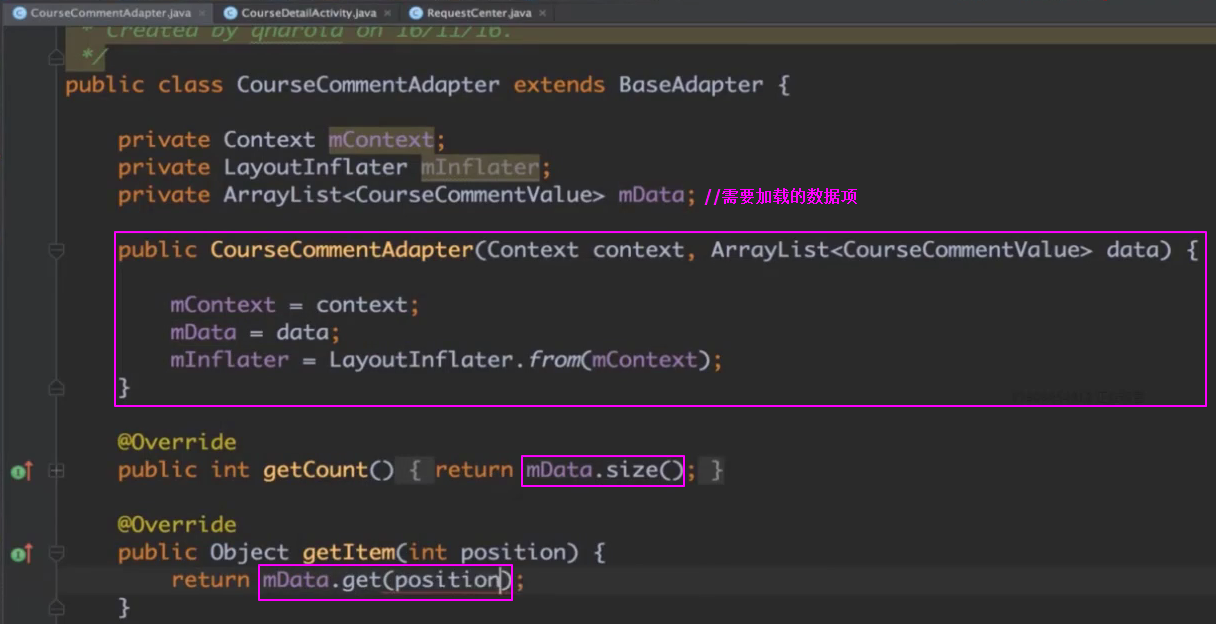Click the getCount override gutter icon
The height and width of the screenshot is (624, 1216).
(x=20, y=471)
